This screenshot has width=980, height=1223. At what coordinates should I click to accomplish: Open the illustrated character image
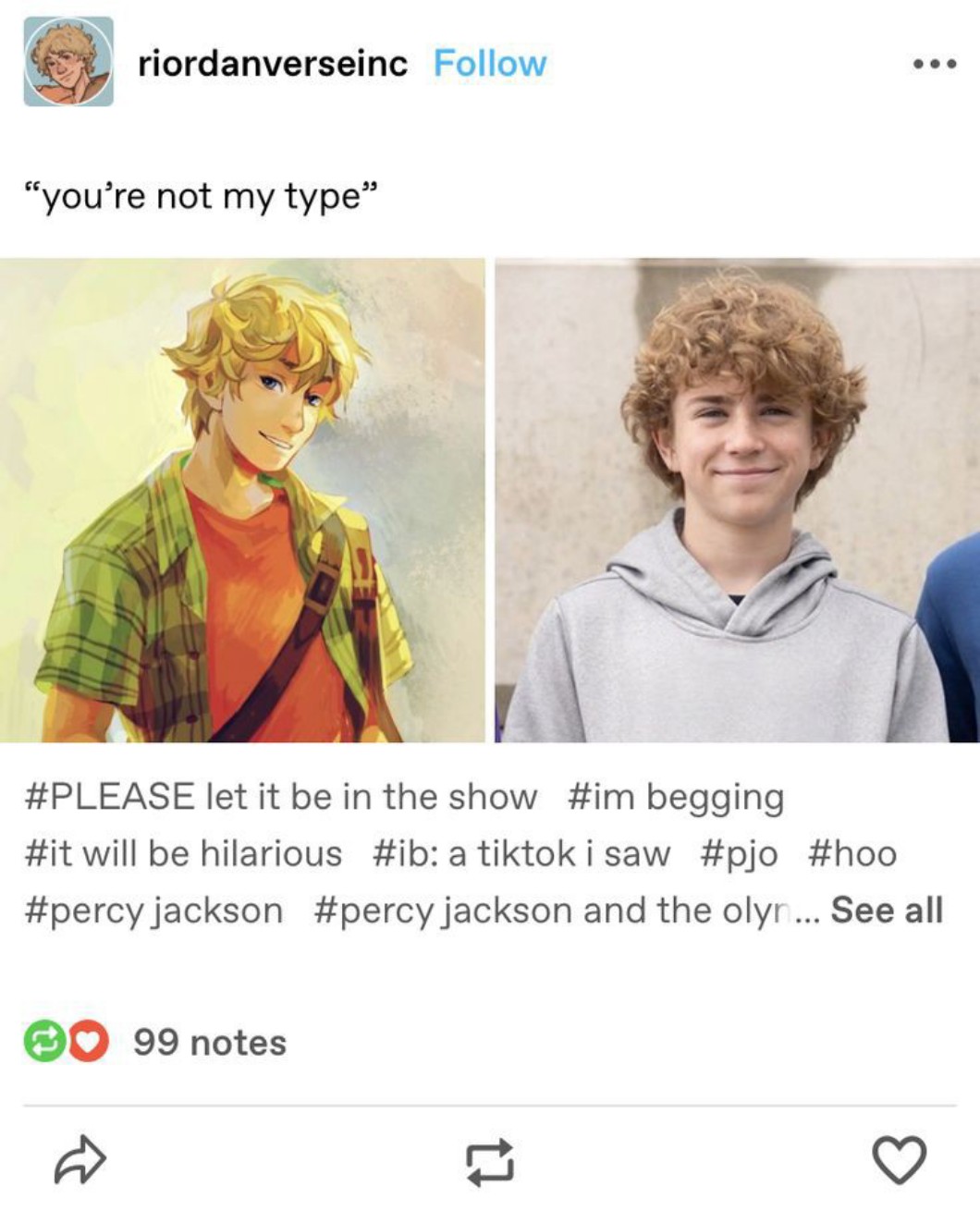coord(242,500)
